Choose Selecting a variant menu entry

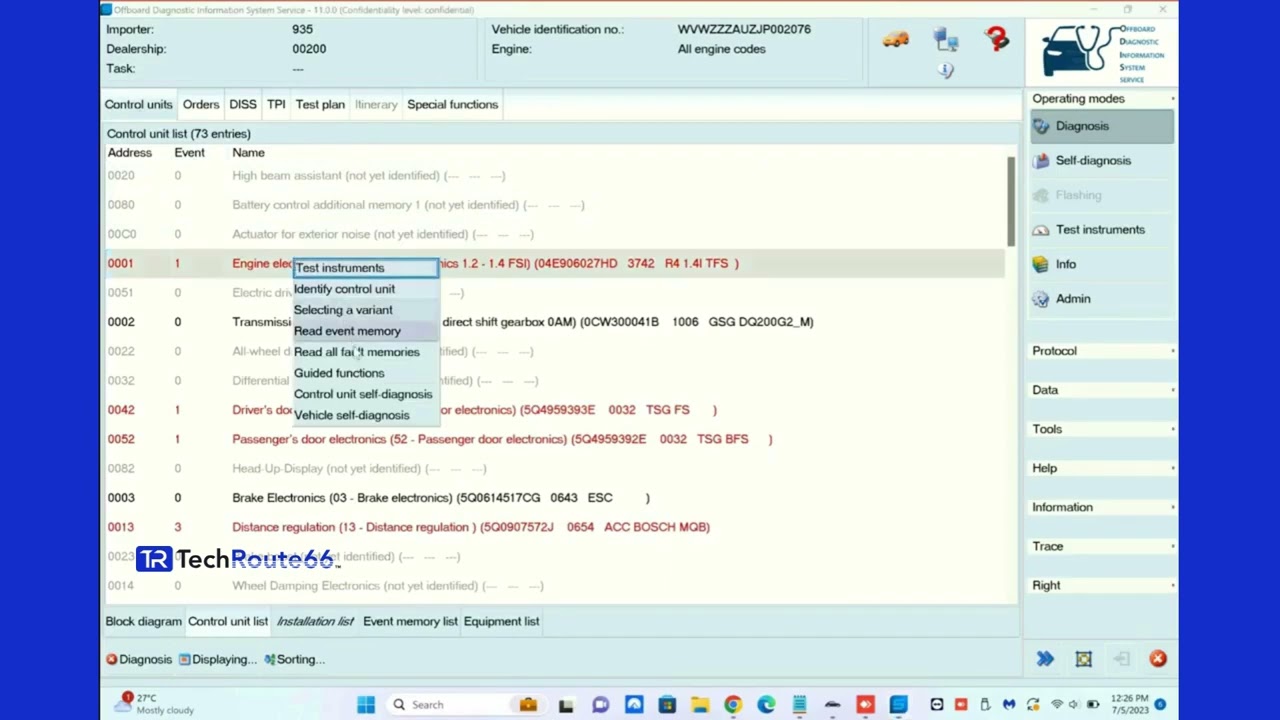click(x=365, y=310)
